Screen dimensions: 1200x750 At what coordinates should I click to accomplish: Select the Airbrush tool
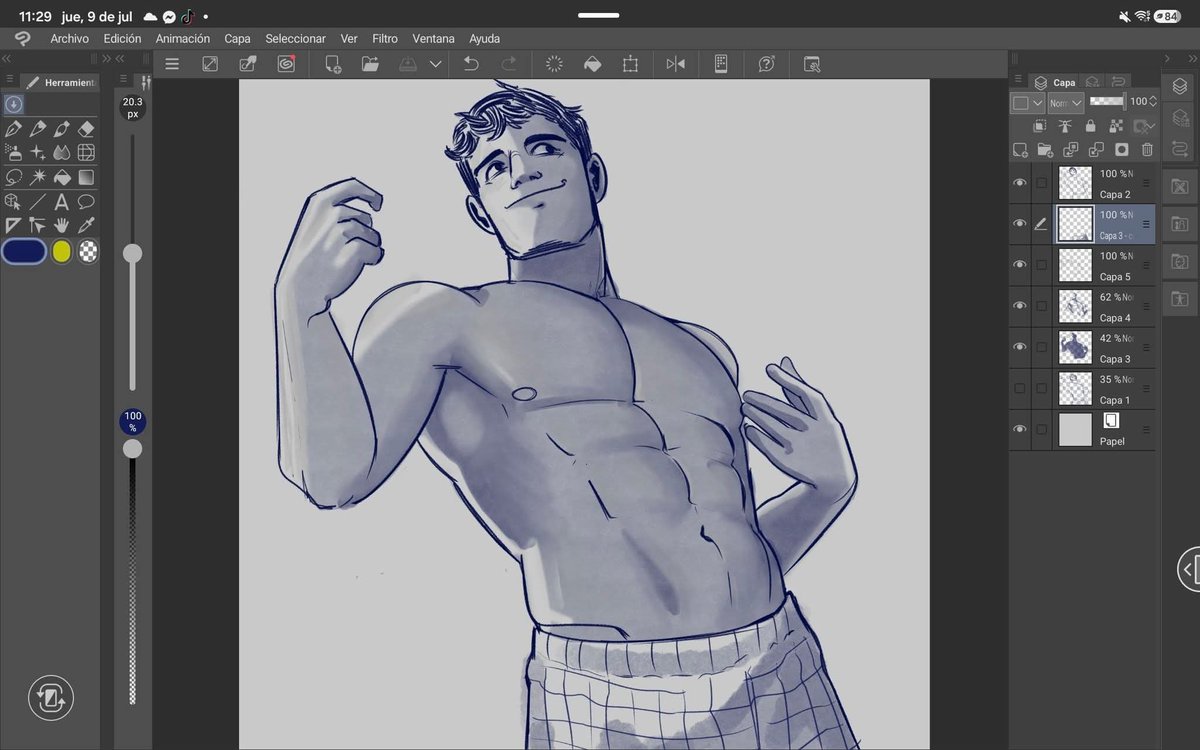(14, 152)
